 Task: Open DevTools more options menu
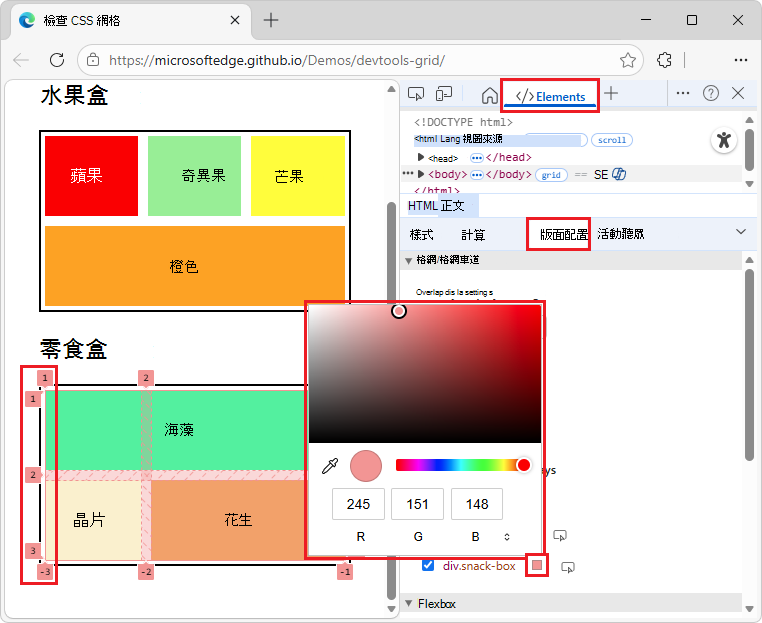click(x=682, y=93)
